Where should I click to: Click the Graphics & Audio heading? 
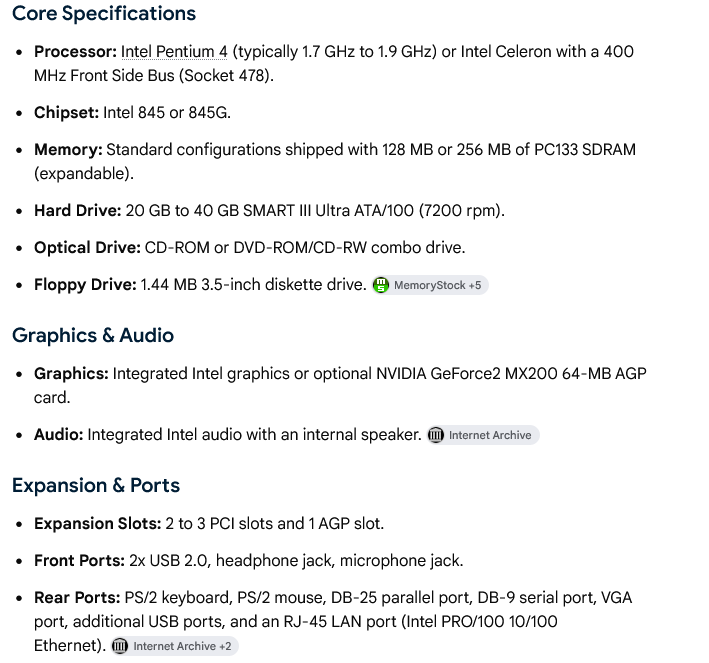[x=93, y=336]
